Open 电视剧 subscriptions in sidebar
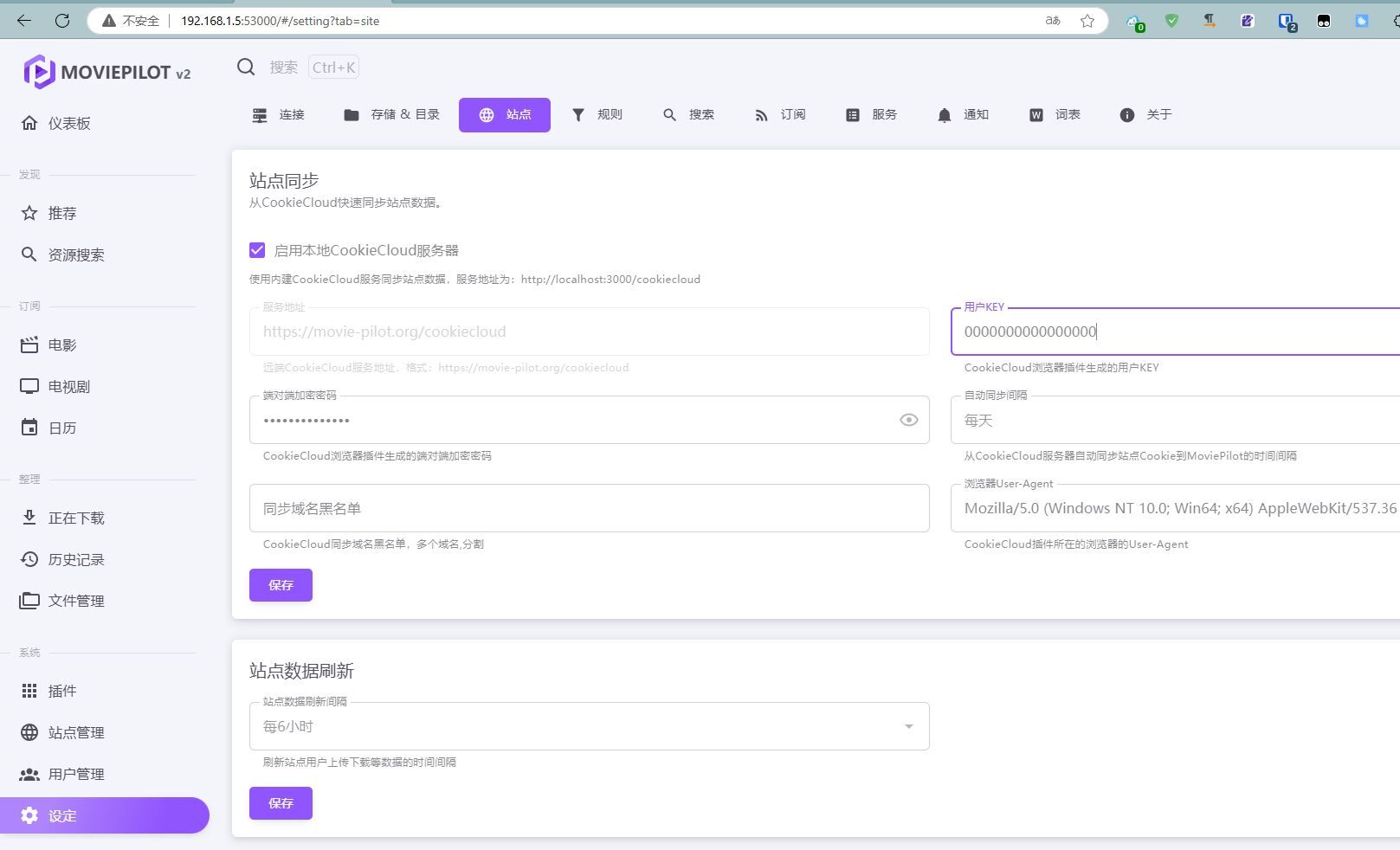 (x=55, y=386)
